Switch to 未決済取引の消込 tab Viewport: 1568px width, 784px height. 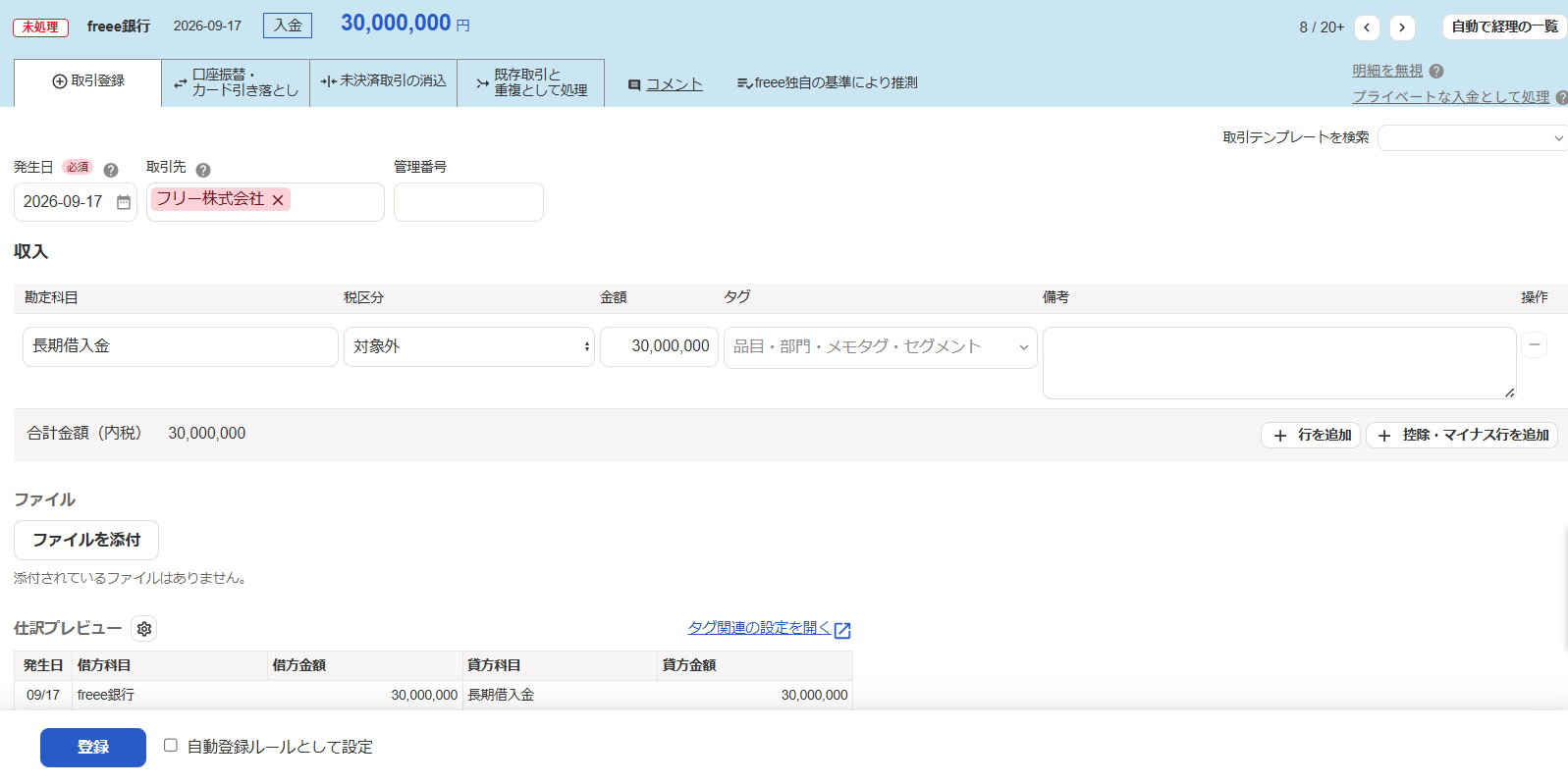click(384, 82)
